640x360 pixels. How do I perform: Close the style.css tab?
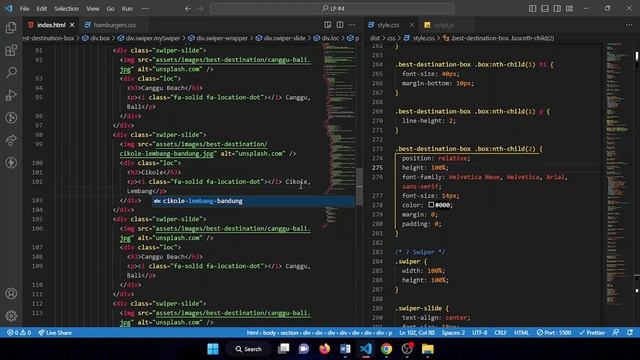pyautogui.click(x=411, y=25)
